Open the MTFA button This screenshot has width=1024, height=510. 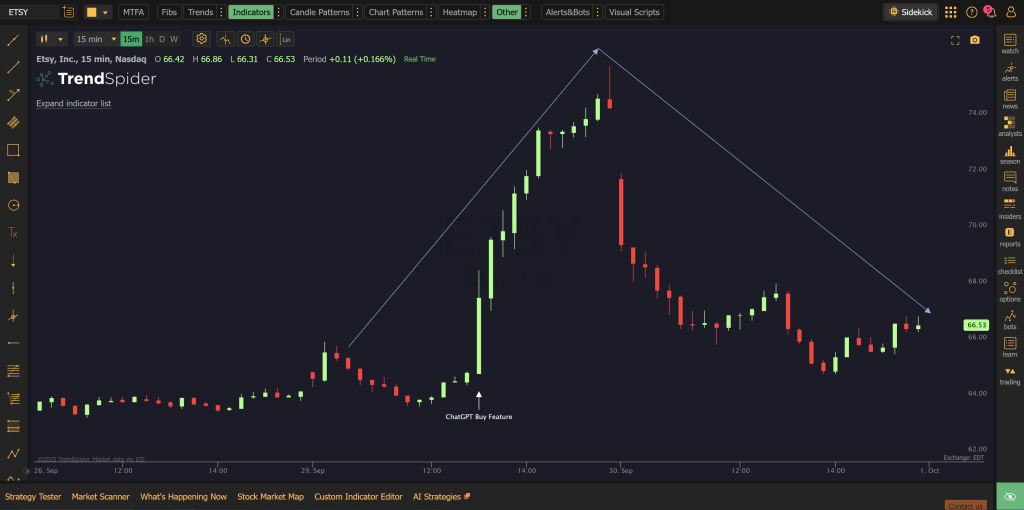pos(133,12)
